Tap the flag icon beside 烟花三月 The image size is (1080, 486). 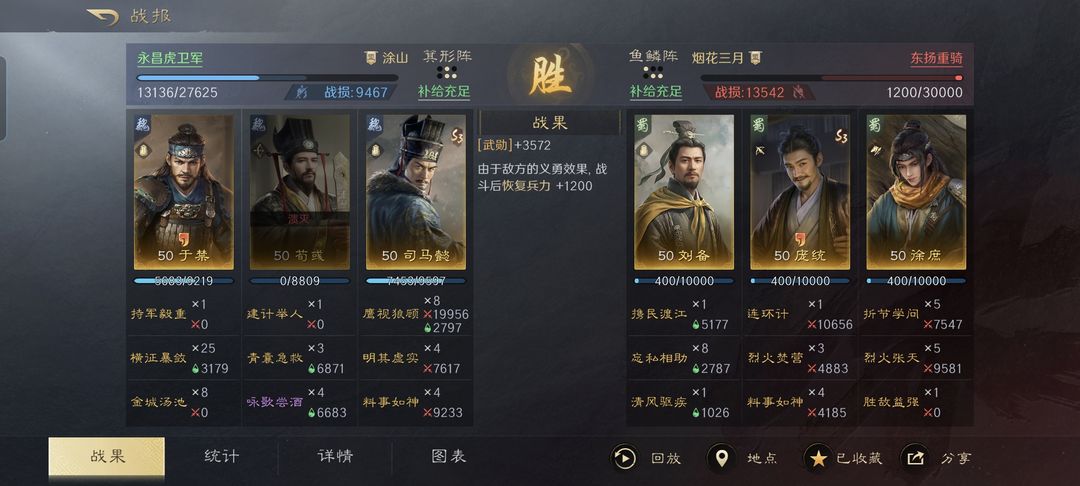click(755, 58)
